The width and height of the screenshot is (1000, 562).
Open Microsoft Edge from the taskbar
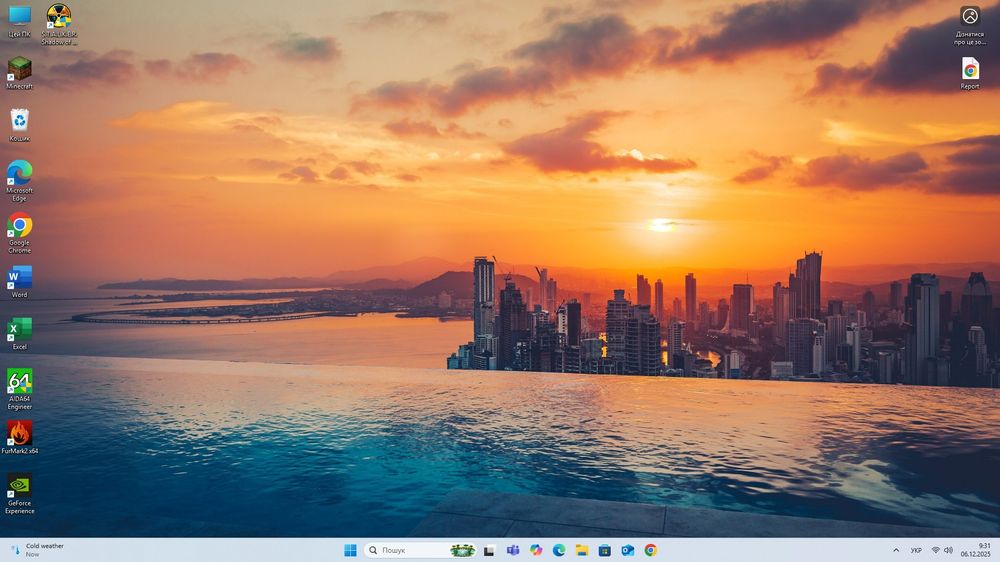pos(559,550)
